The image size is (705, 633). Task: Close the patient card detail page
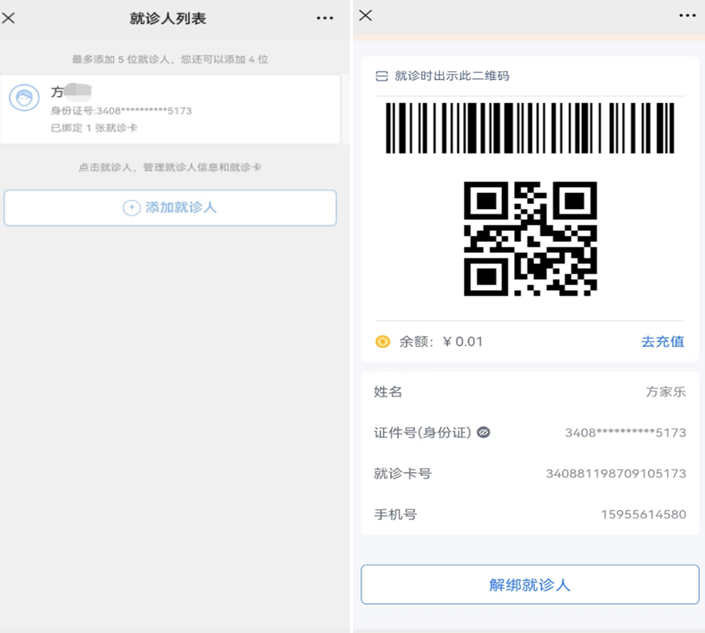coord(366,16)
